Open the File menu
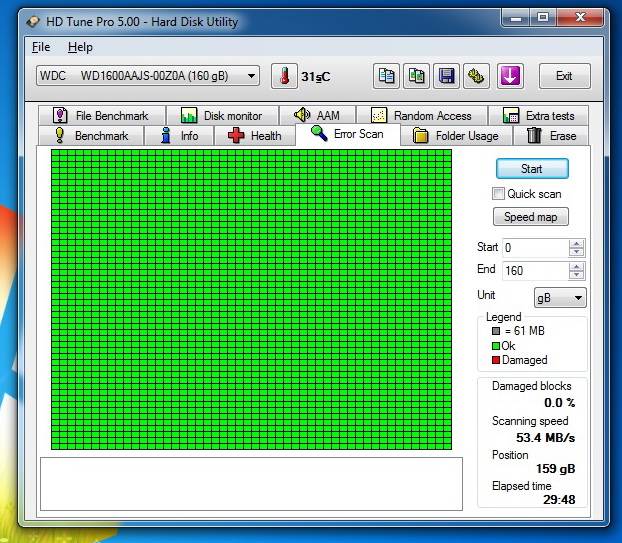This screenshot has width=622, height=543. pyautogui.click(x=41, y=47)
